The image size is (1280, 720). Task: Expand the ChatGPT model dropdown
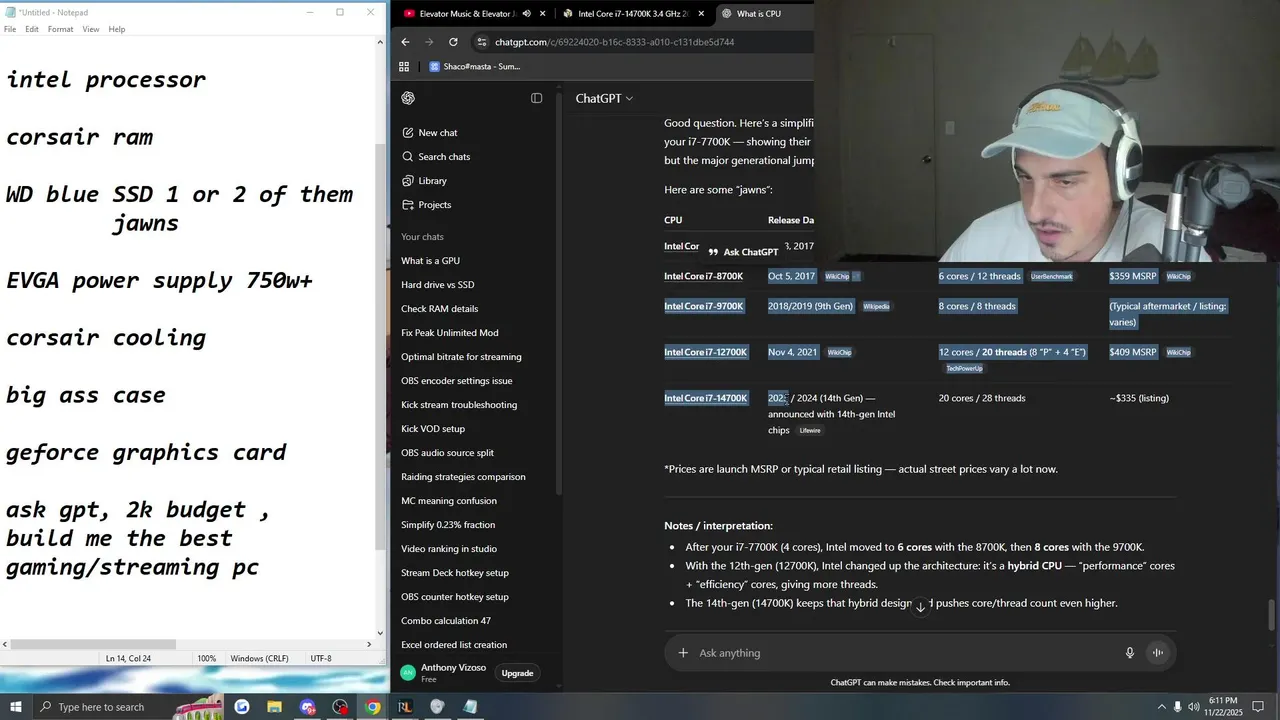click(x=604, y=98)
